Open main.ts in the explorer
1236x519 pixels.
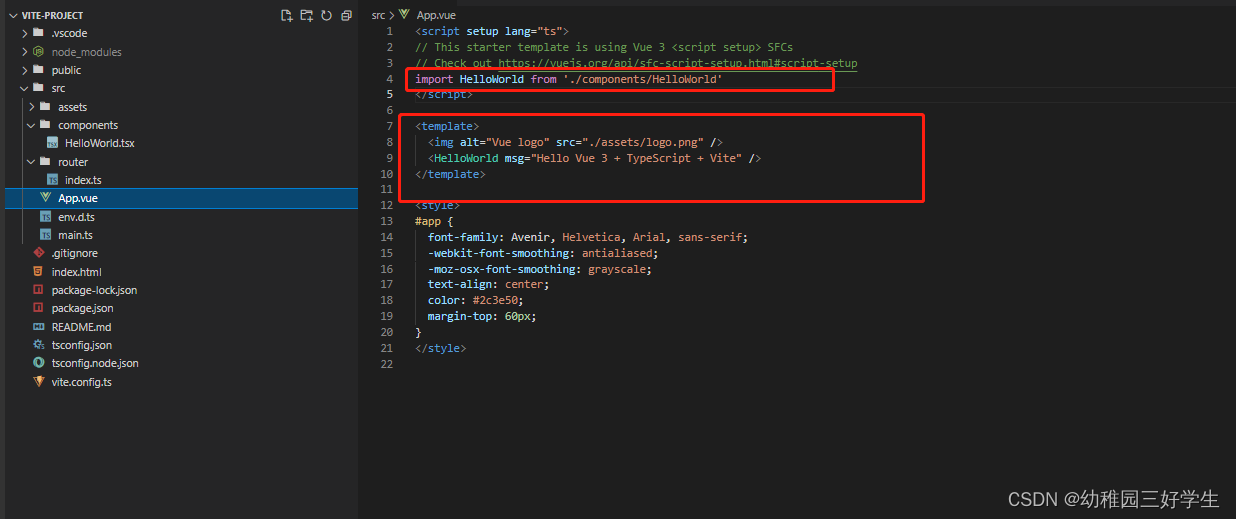75,235
